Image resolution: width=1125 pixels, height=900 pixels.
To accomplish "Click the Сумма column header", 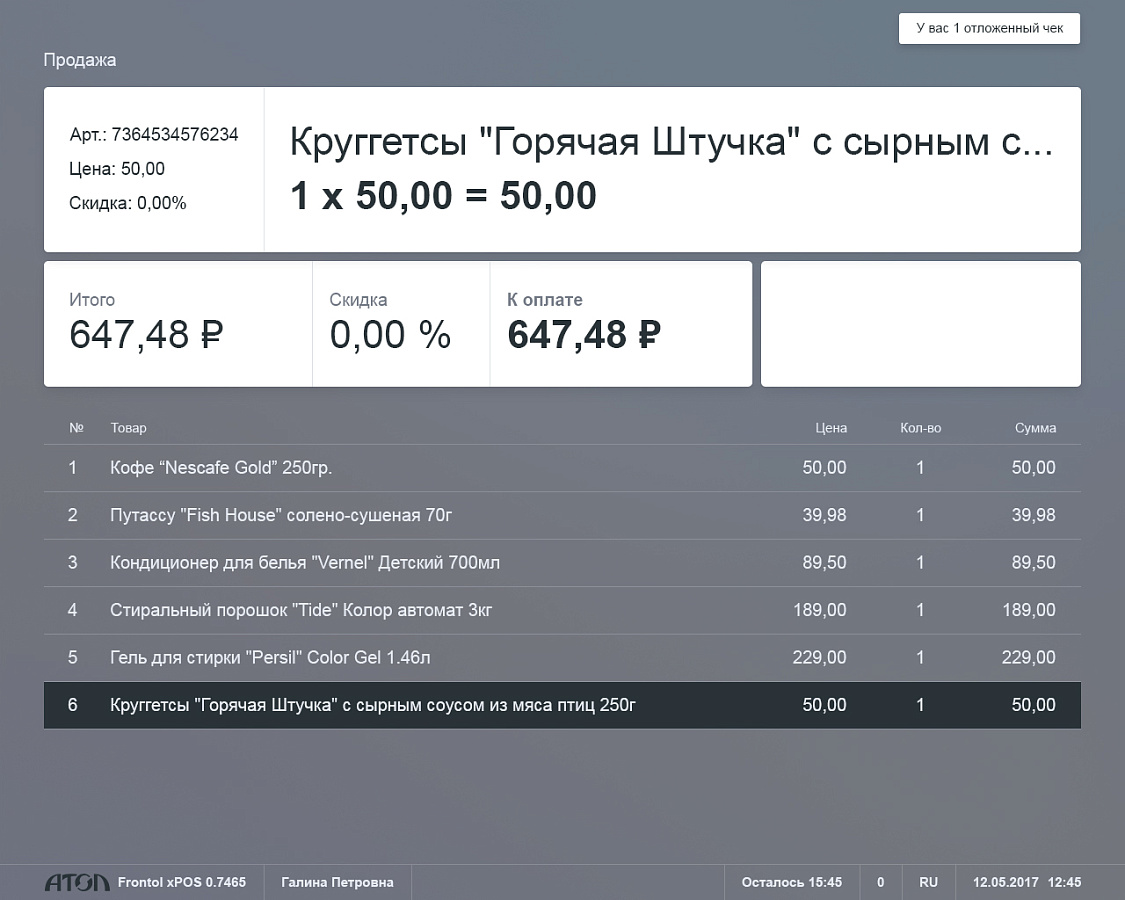I will [x=1035, y=428].
